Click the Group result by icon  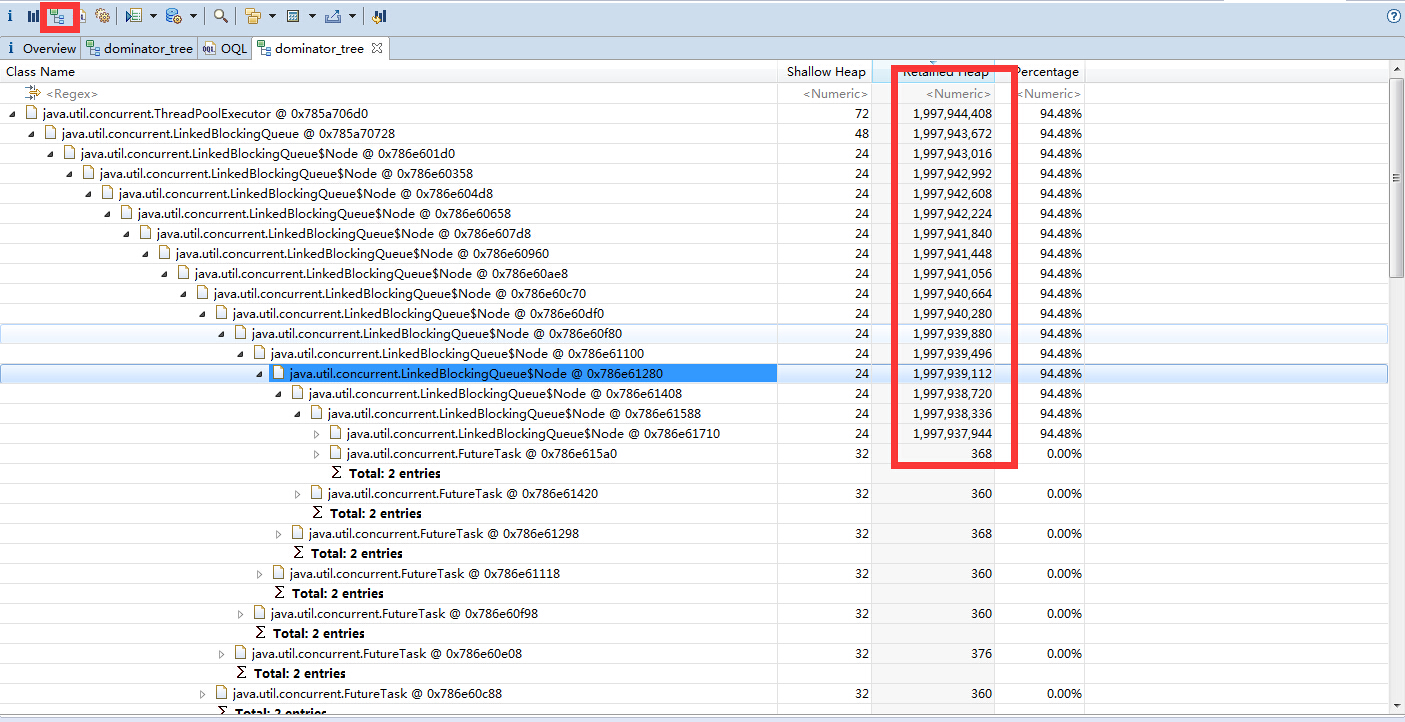tap(253, 16)
